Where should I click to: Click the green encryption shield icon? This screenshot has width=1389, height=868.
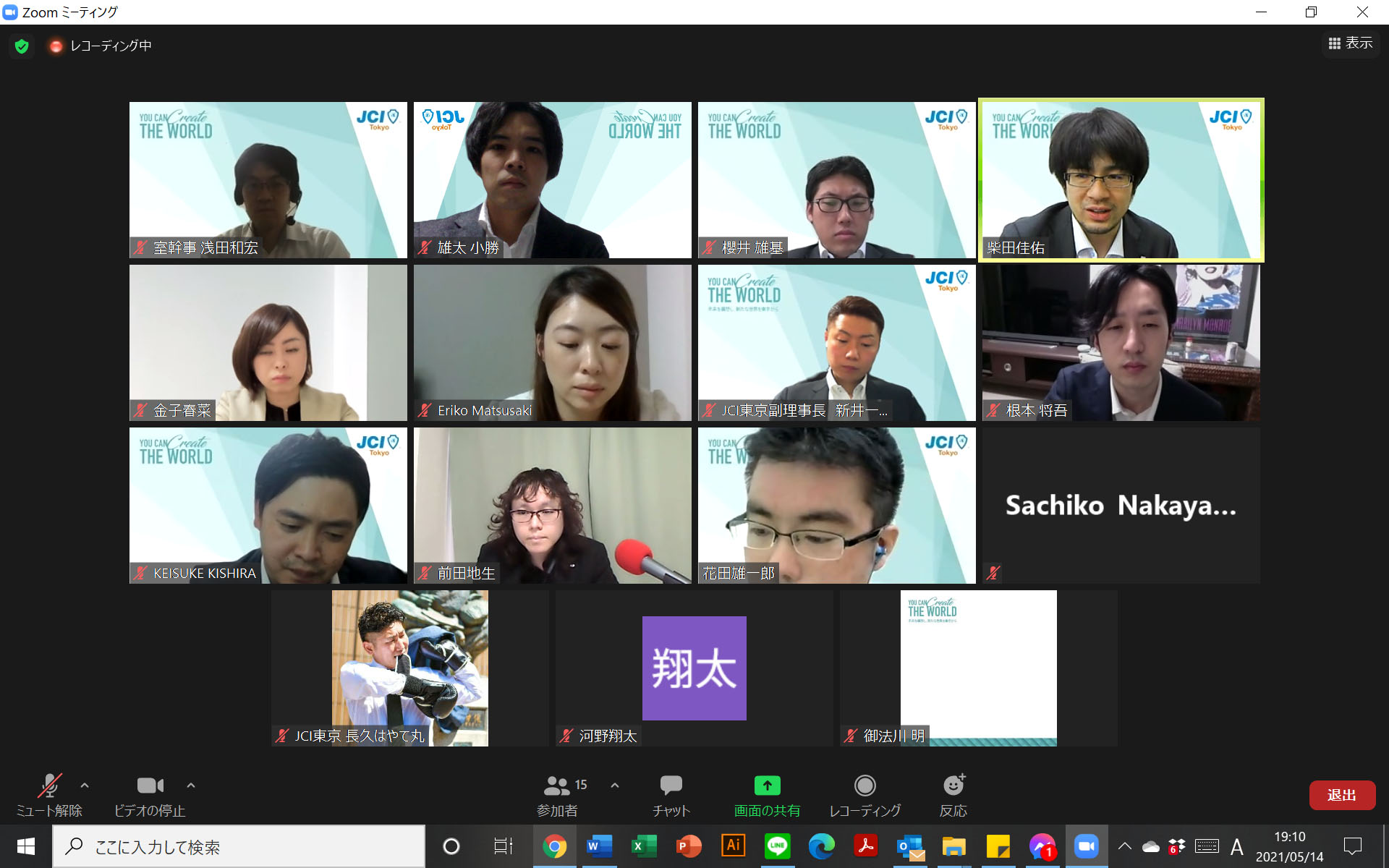(22, 46)
